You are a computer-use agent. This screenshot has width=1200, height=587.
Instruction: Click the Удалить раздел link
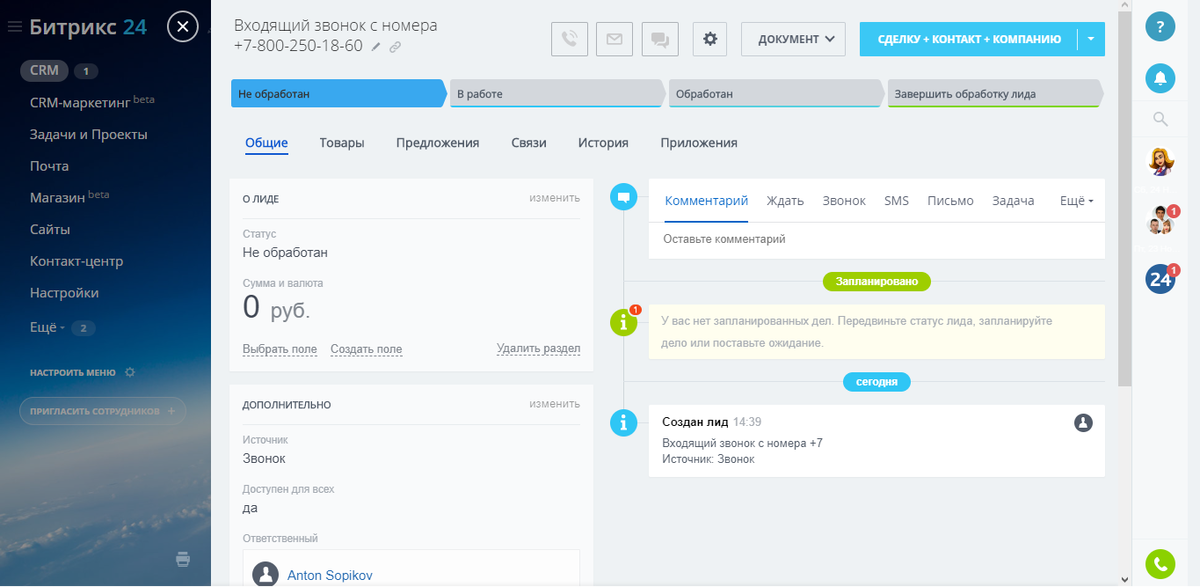click(539, 349)
